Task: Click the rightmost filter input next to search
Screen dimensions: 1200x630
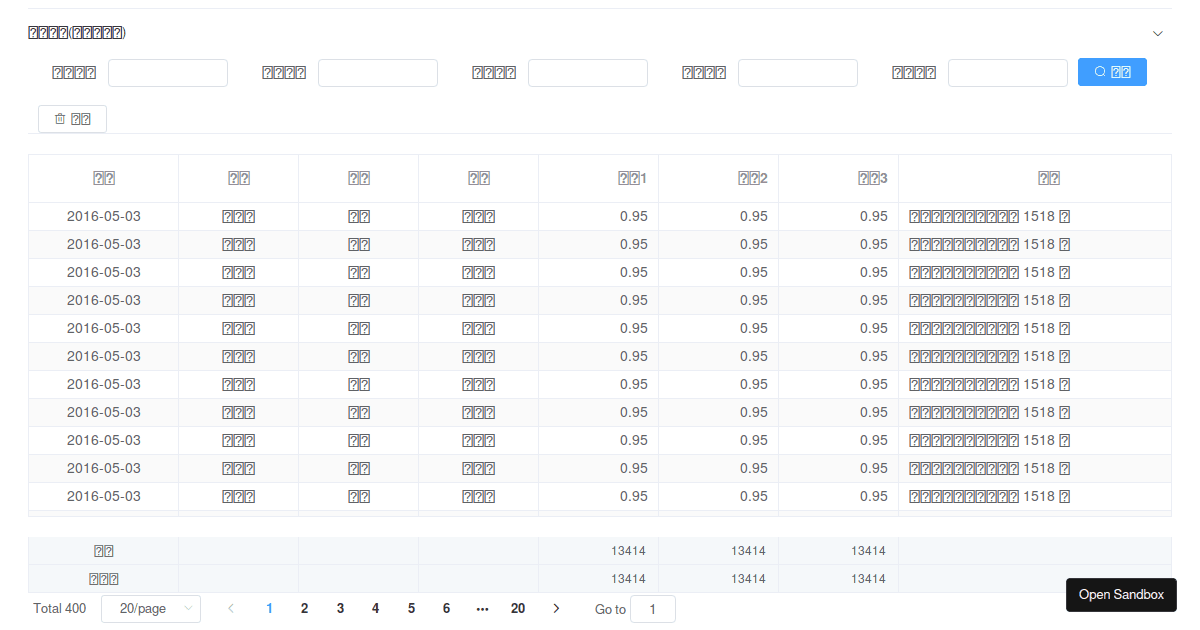Action: [1008, 71]
